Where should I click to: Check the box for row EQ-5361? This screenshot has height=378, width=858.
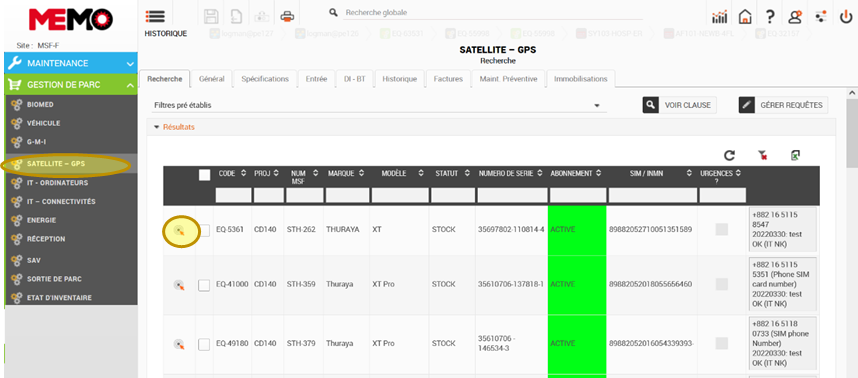pos(204,231)
